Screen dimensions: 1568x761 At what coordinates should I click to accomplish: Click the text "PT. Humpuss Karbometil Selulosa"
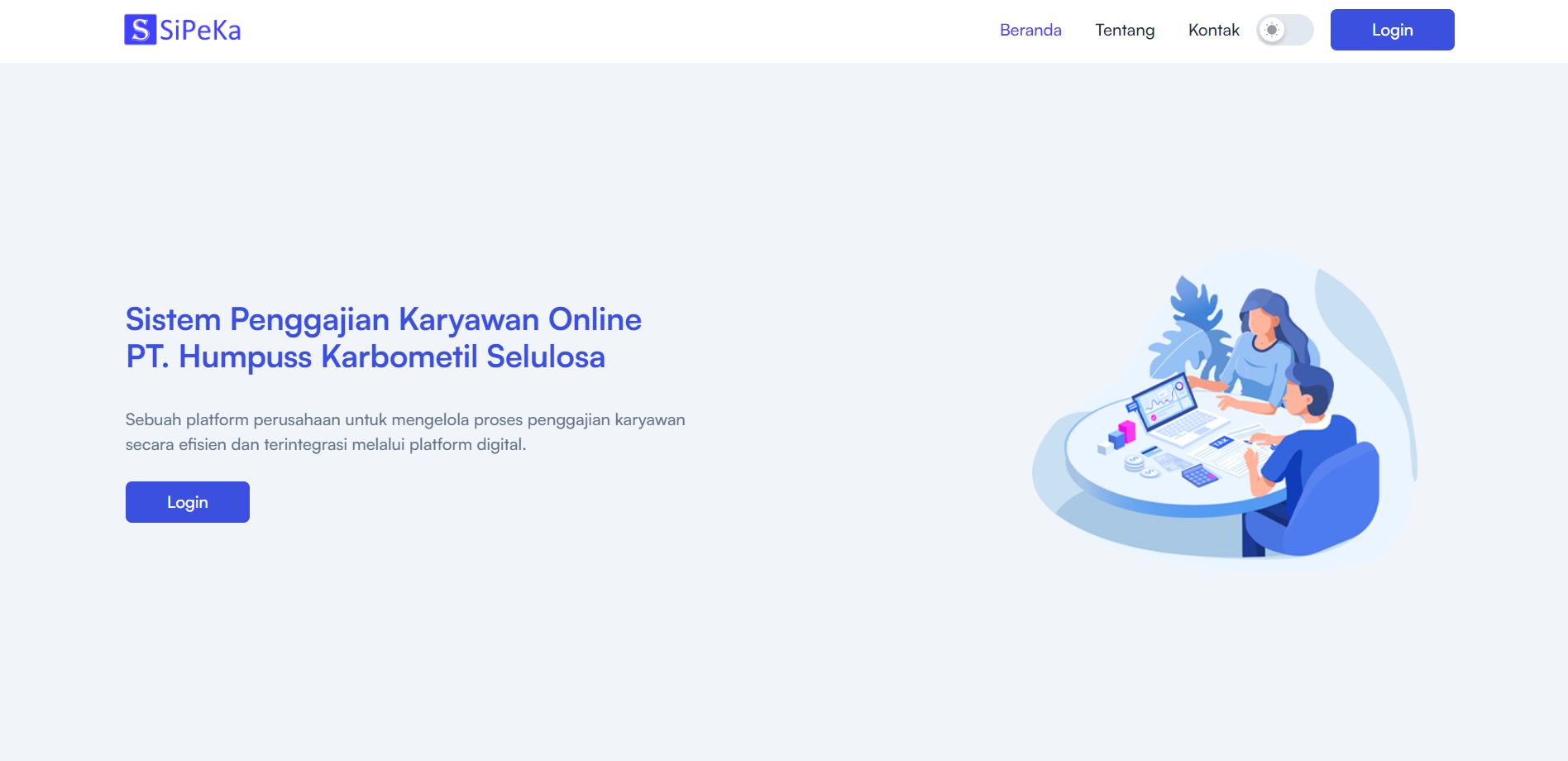(365, 357)
